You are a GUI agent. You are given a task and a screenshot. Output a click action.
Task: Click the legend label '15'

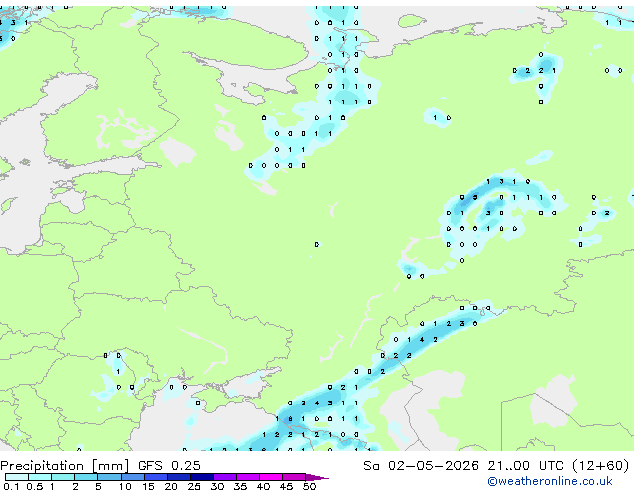148,486
